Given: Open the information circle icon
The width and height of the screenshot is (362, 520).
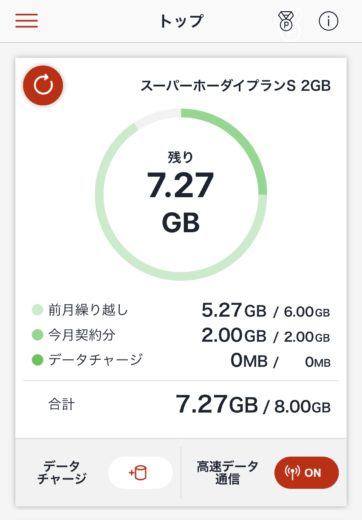Looking at the screenshot, I should 328,21.
